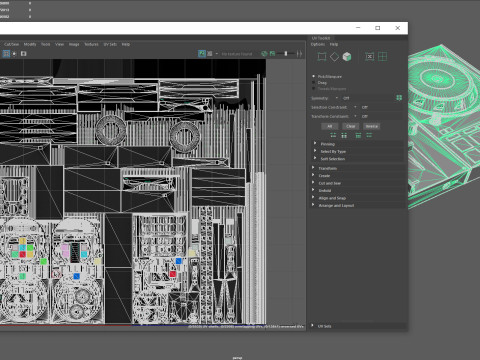The image size is (480, 360).
Task: Click the All selection button
Action: click(330, 126)
